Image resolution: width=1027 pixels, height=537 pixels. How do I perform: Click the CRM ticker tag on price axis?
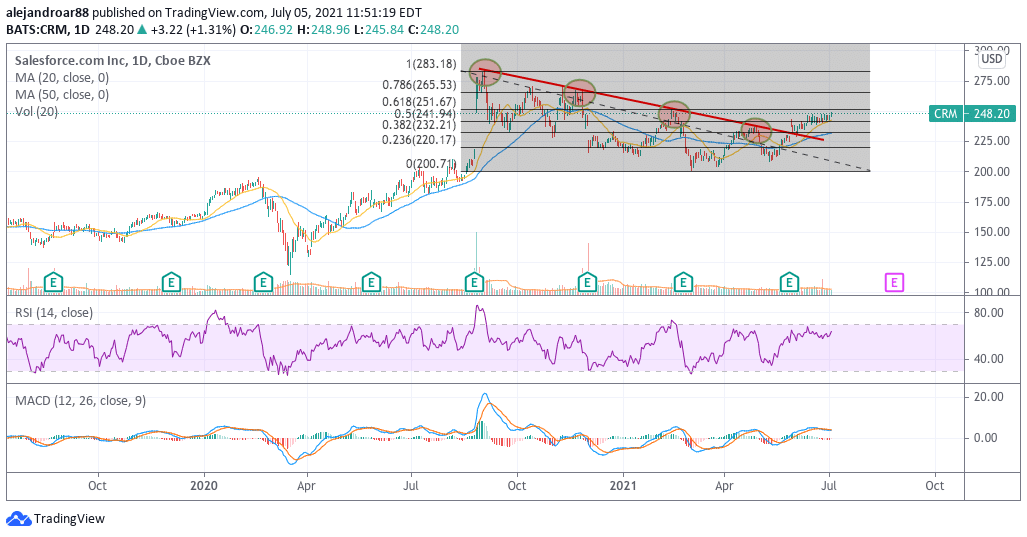[x=946, y=114]
